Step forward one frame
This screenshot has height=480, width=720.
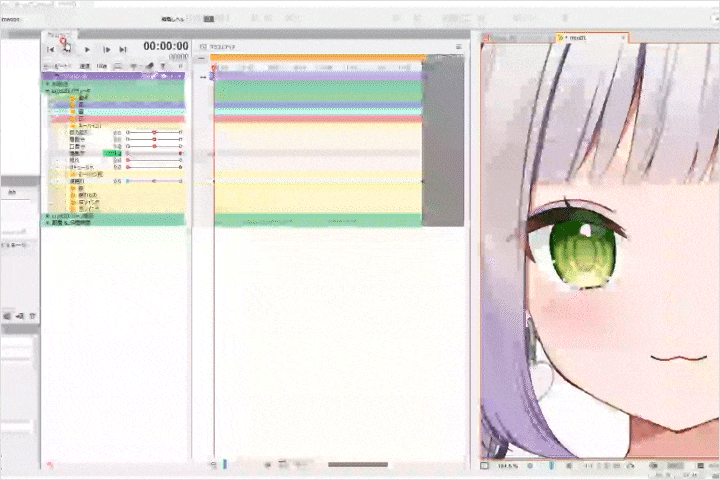(107, 49)
